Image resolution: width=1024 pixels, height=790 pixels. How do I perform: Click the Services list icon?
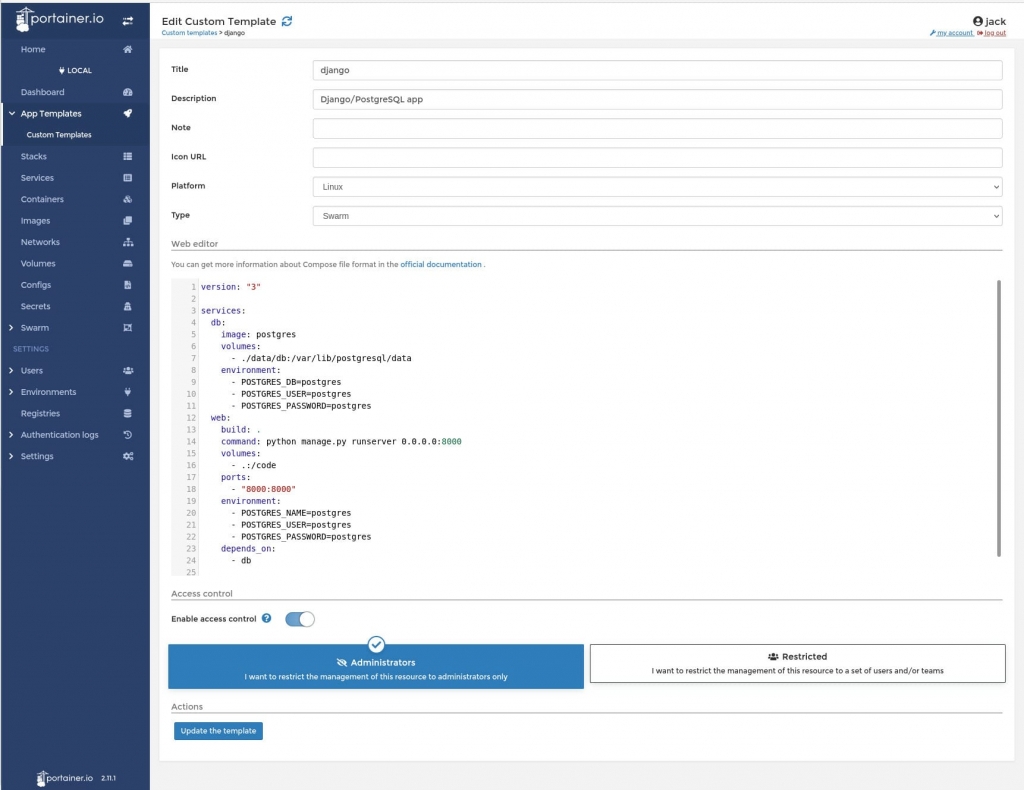click(127, 178)
